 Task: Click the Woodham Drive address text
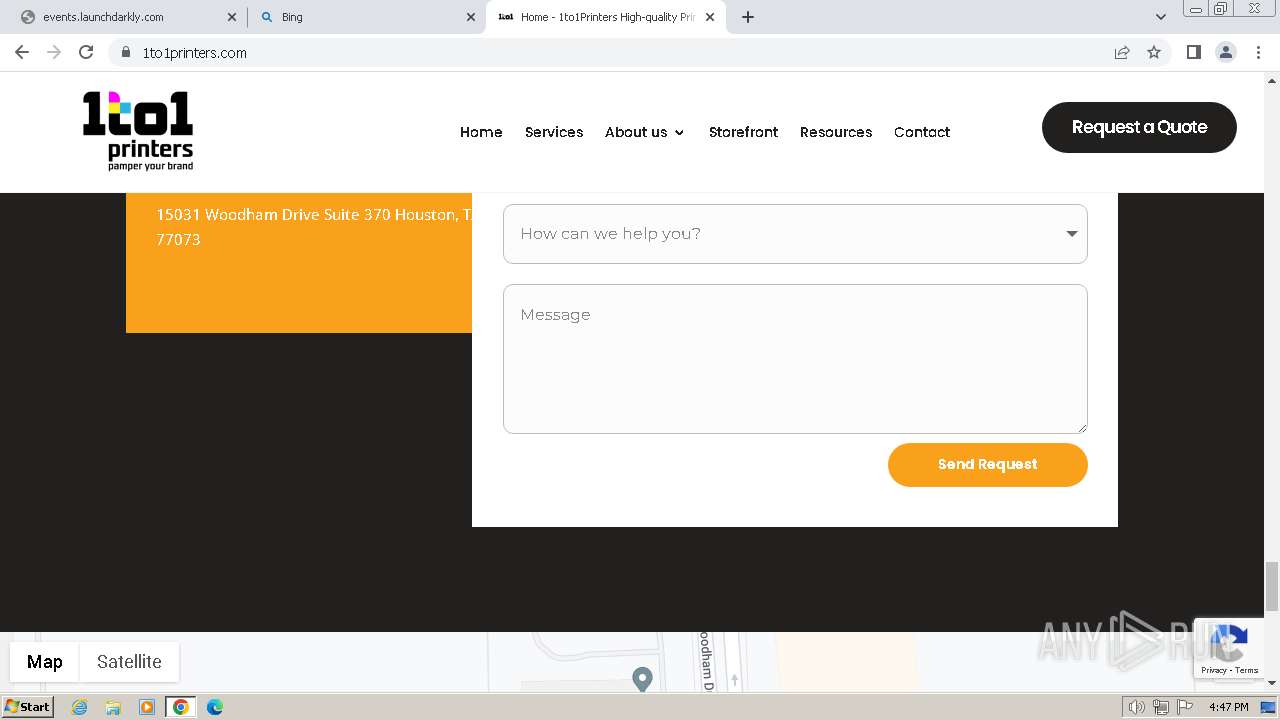(314, 227)
